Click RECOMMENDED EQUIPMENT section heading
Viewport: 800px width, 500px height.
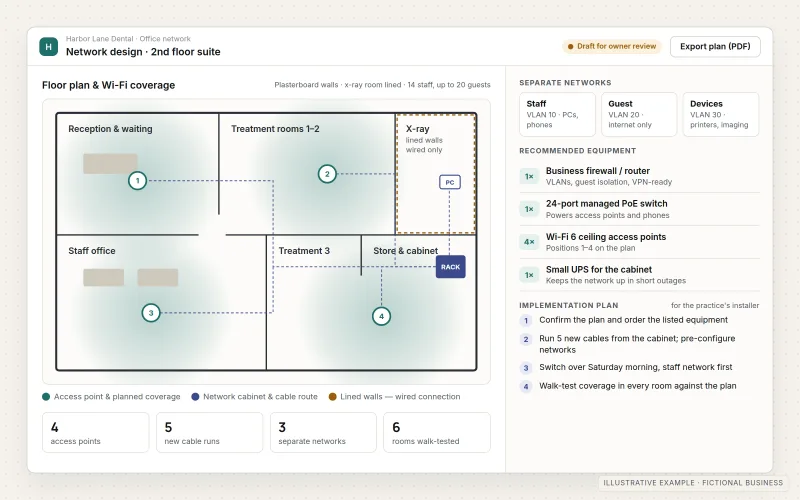(x=578, y=151)
